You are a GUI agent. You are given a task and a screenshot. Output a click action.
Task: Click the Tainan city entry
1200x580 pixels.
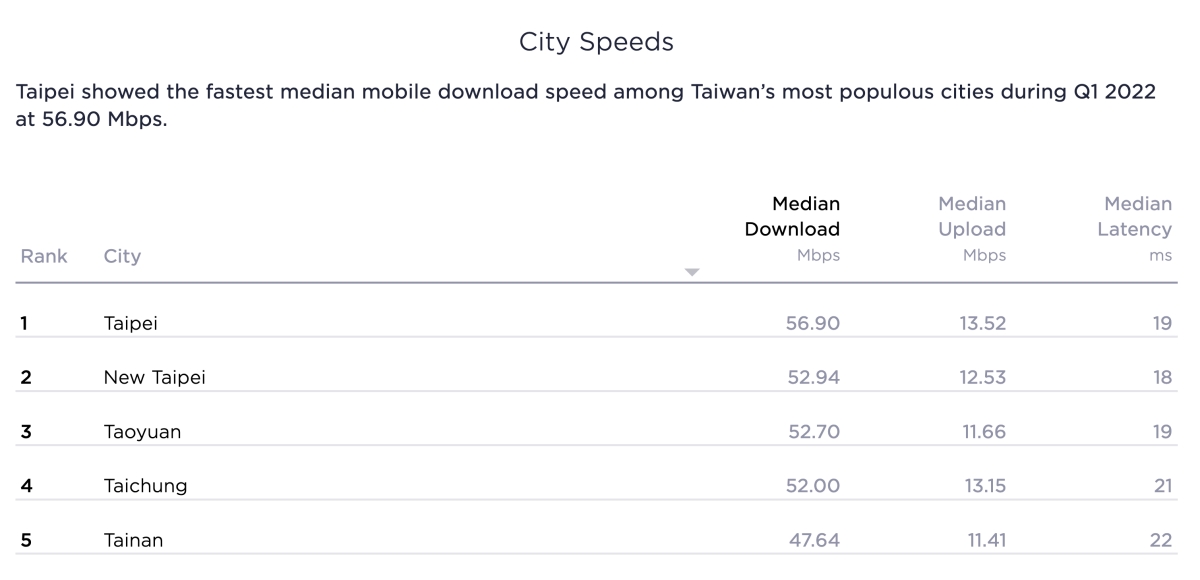click(133, 541)
